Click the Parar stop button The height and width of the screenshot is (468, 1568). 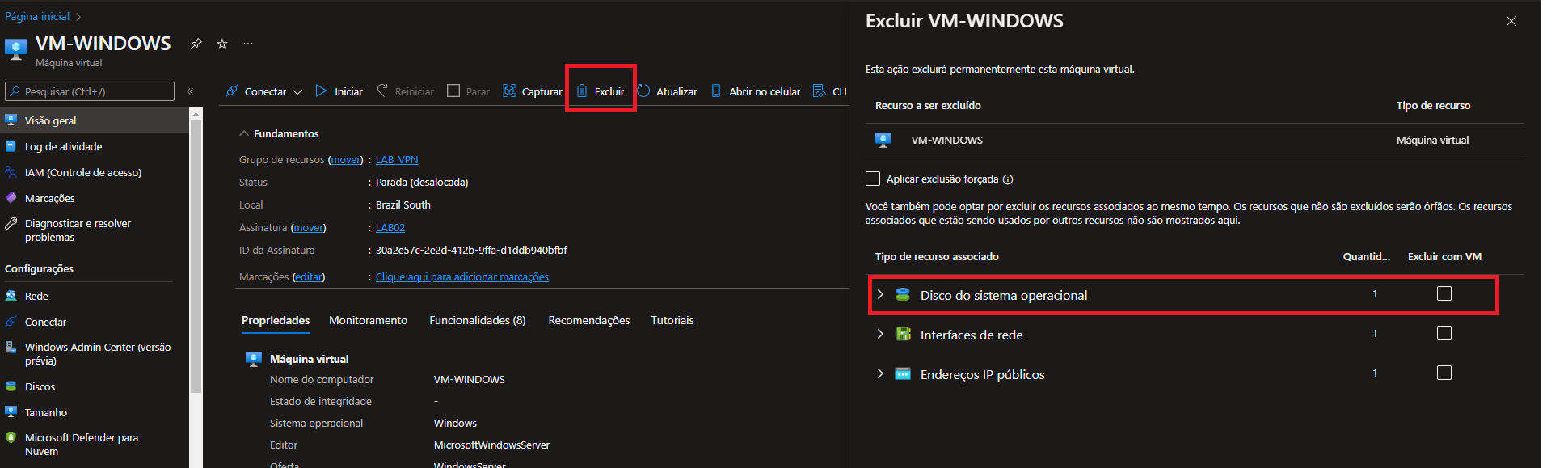[468, 91]
